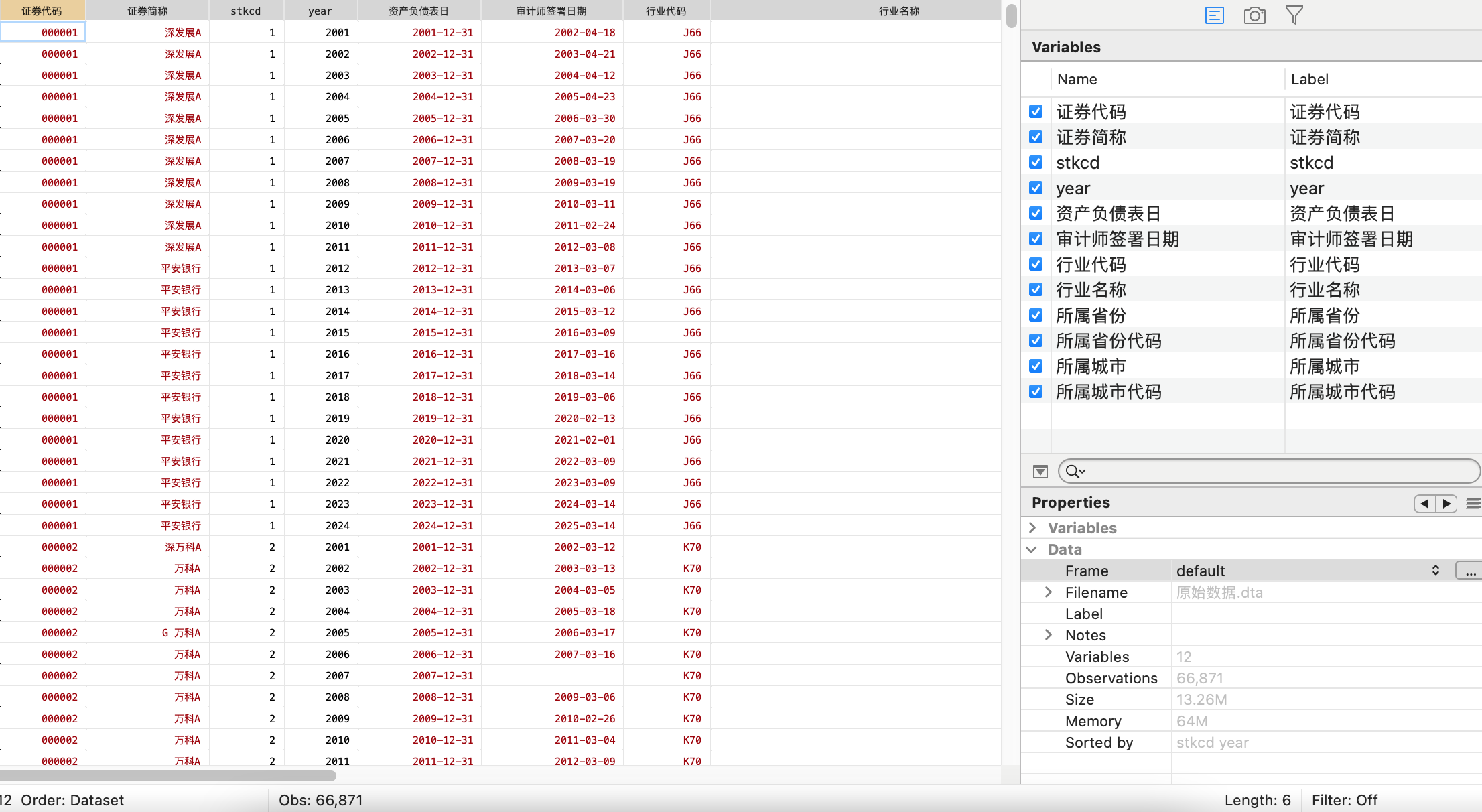Image resolution: width=1482 pixels, height=812 pixels.
Task: Click the Variables properties panel icon
Action: point(1214,15)
